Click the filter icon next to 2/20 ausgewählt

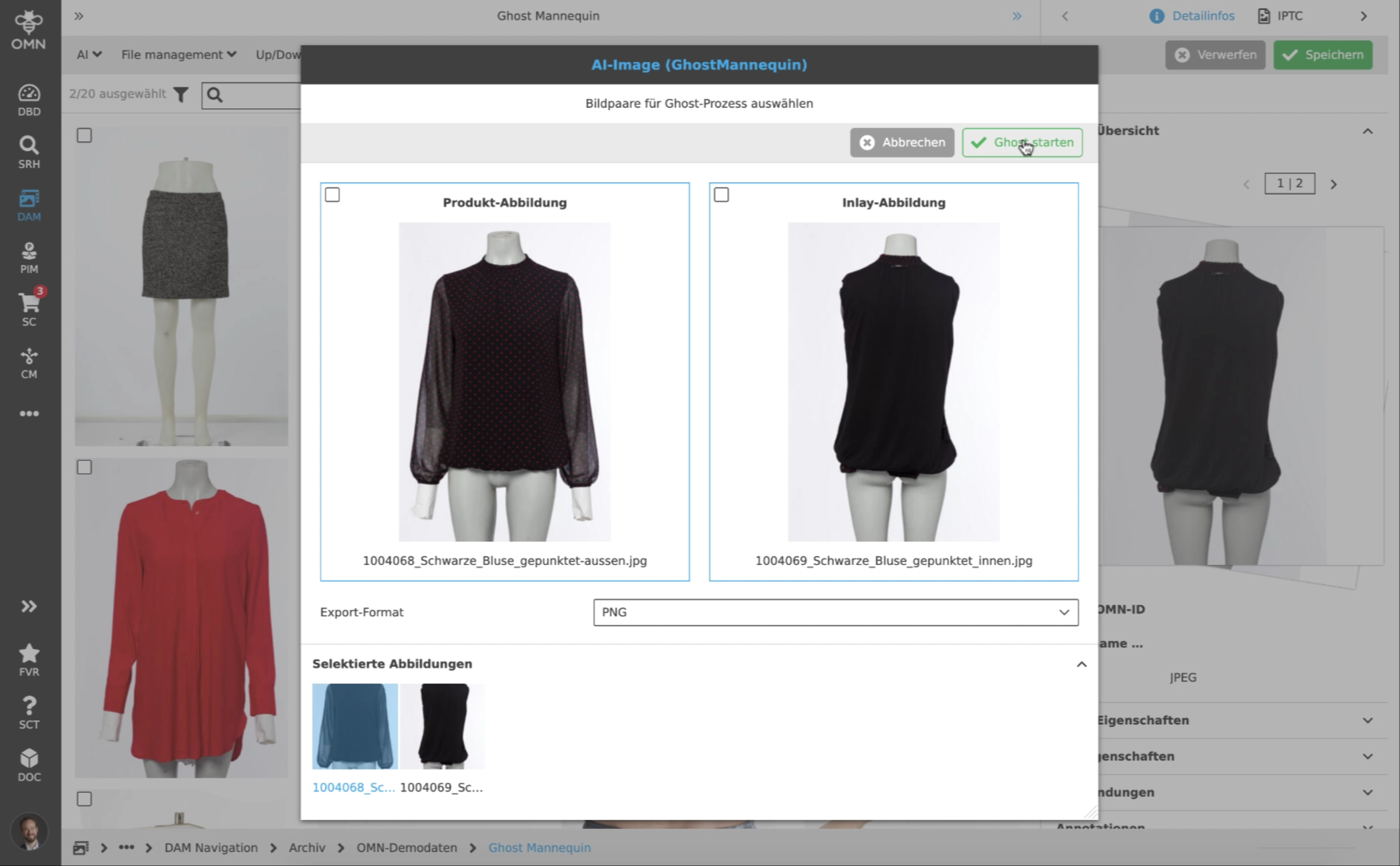point(180,95)
